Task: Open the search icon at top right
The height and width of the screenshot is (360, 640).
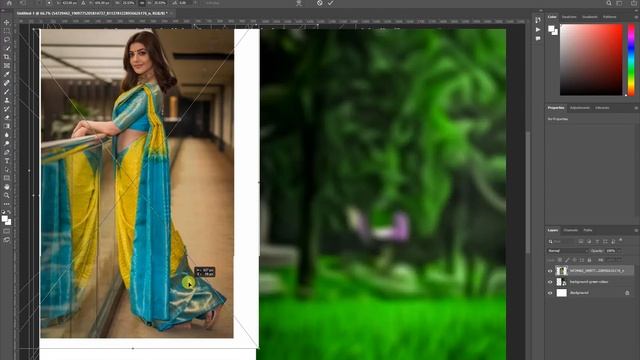Action: click(609, 3)
